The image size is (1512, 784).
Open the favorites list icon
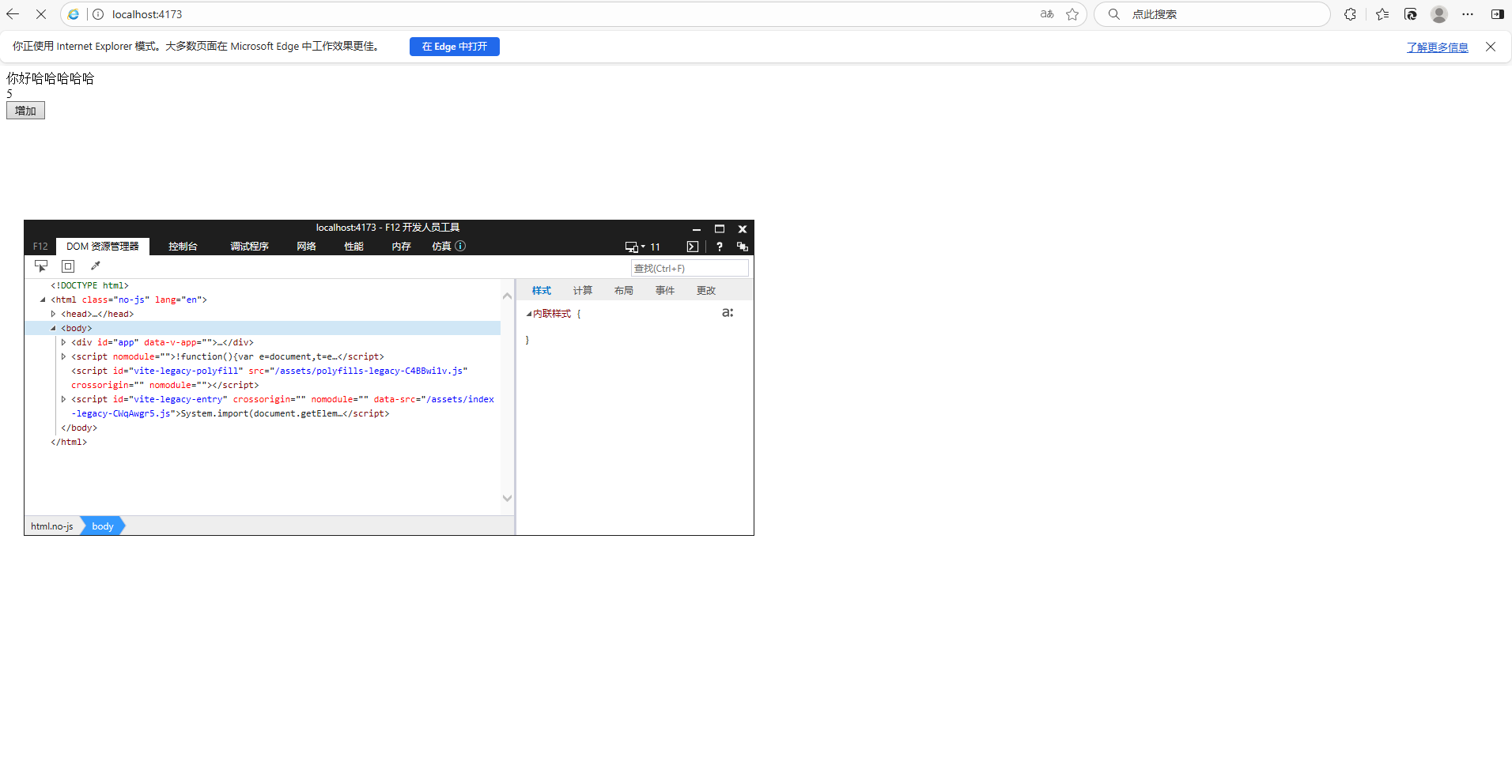pyautogui.click(x=1382, y=14)
